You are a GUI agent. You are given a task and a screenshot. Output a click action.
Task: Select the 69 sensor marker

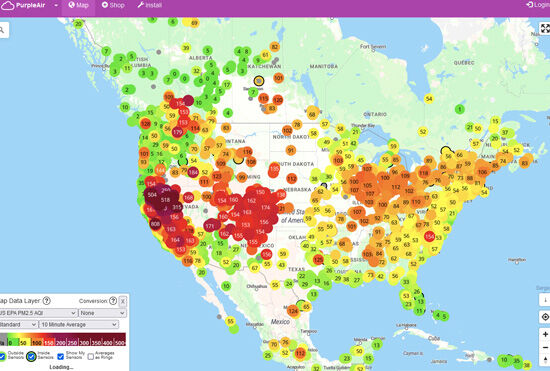coord(194,23)
